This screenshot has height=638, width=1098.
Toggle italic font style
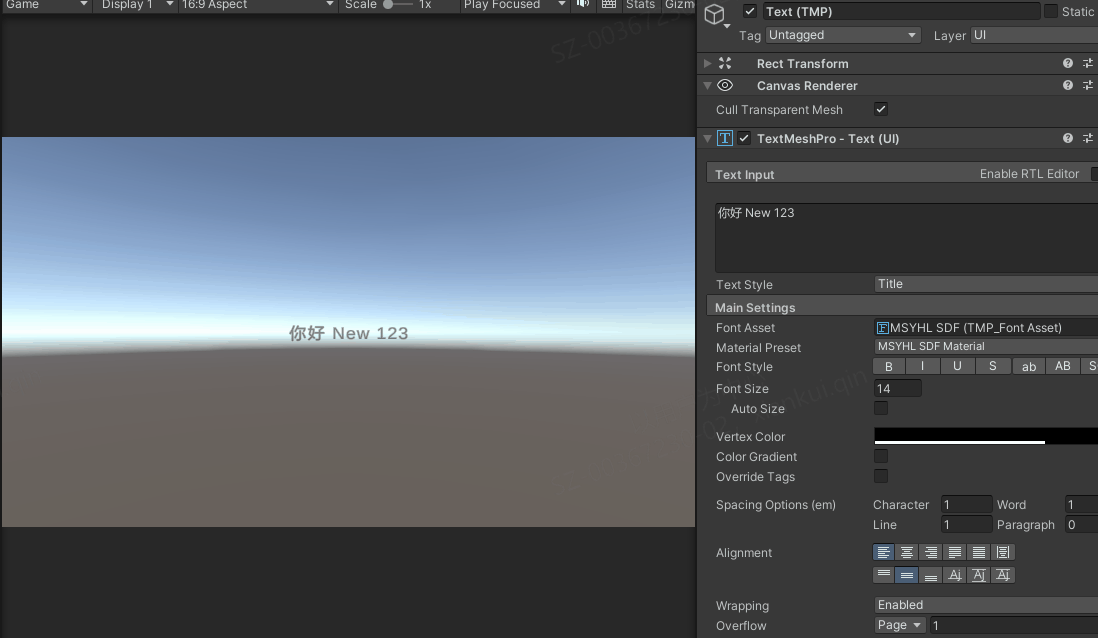point(922,366)
